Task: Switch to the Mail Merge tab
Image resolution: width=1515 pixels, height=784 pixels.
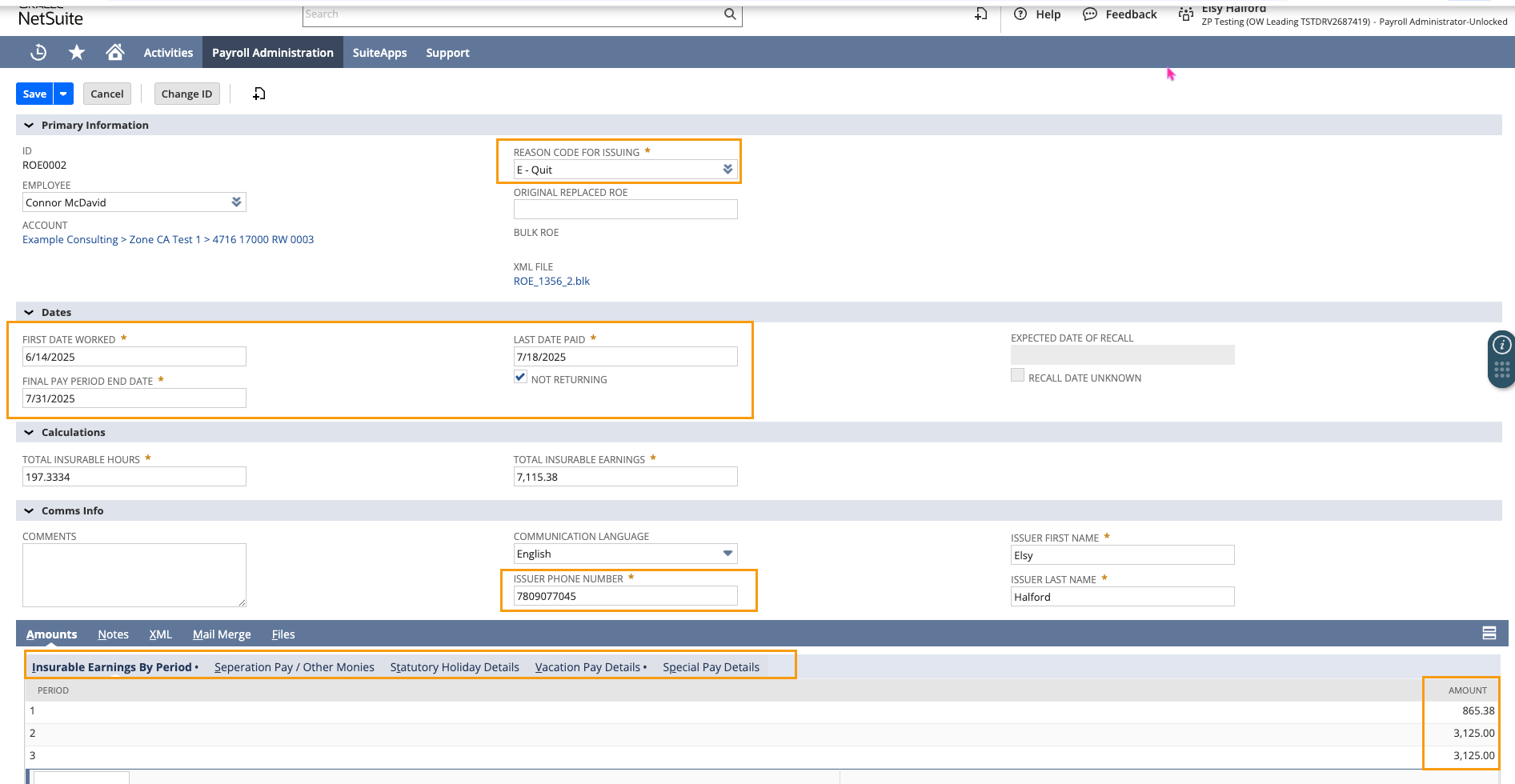Action: 222,634
